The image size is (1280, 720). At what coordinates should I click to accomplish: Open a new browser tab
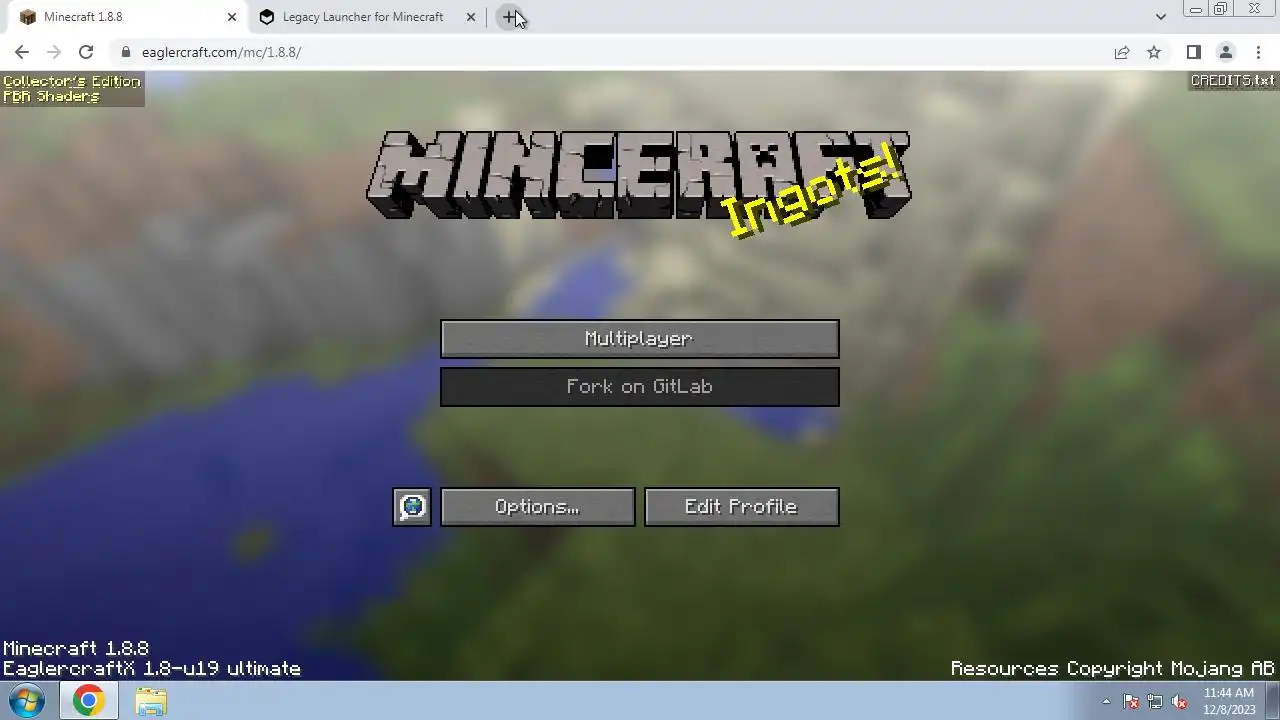tap(510, 17)
